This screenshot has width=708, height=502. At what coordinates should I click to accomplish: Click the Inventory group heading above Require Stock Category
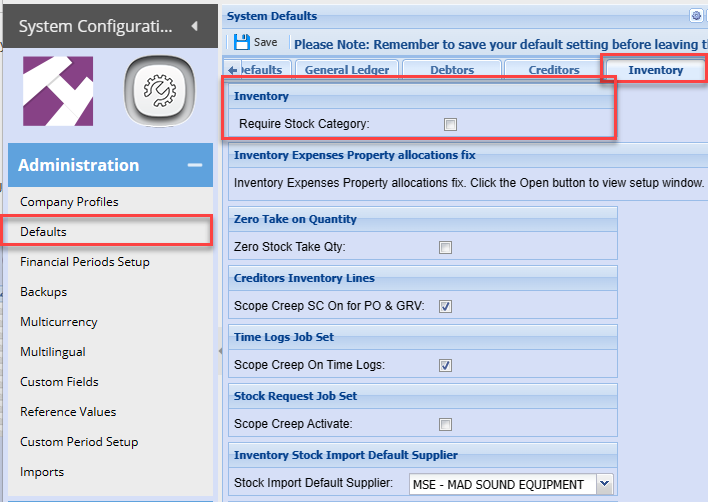(261, 96)
